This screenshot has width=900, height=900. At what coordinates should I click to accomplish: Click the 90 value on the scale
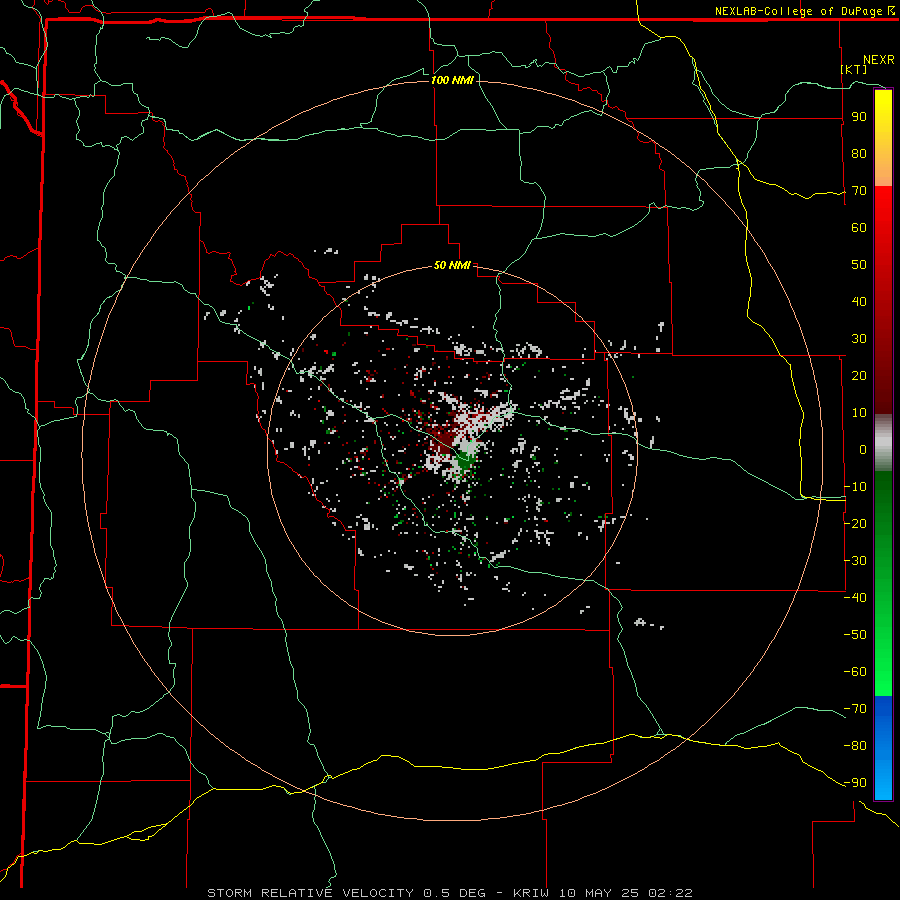pyautogui.click(x=859, y=117)
